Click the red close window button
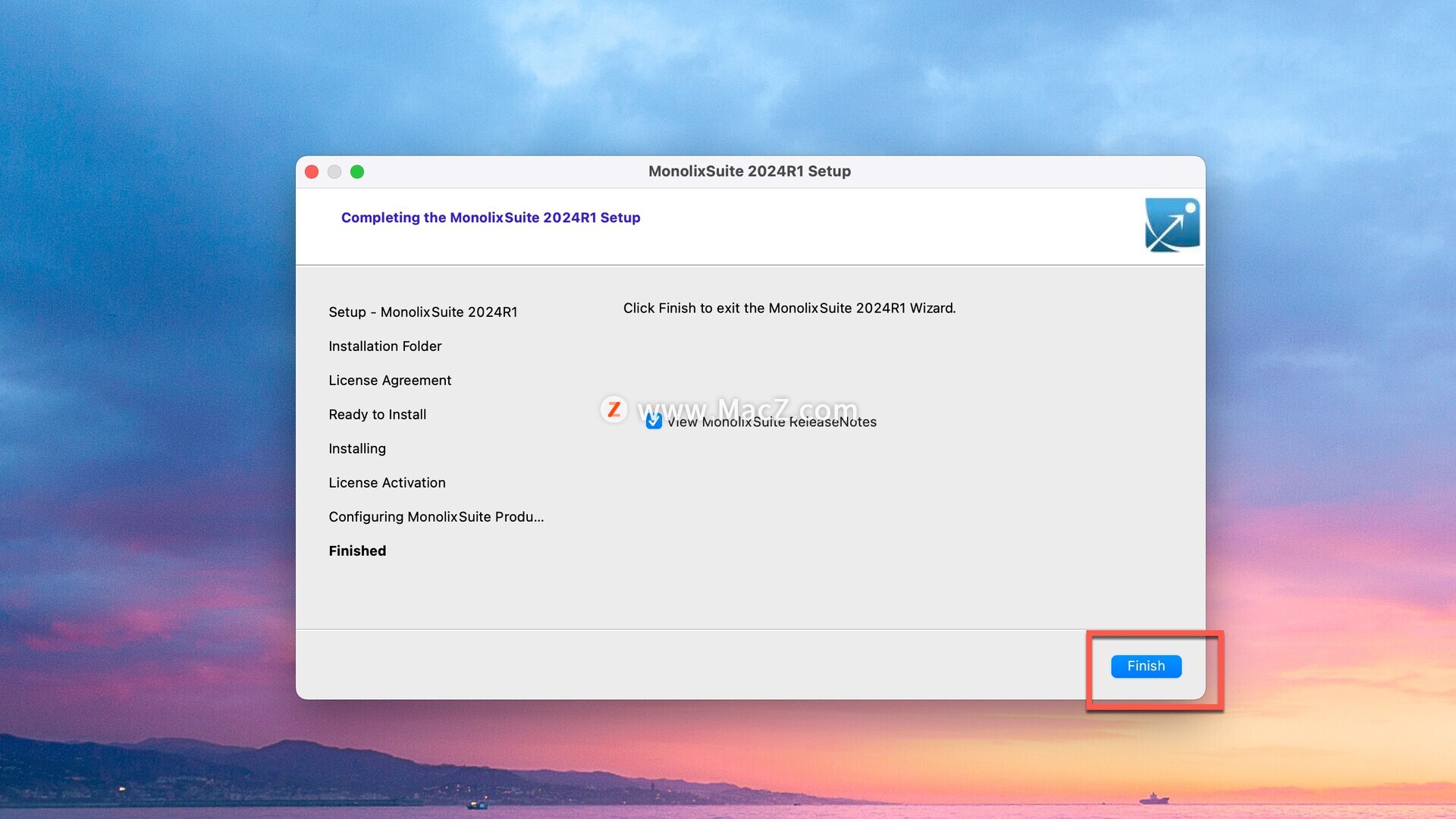The height and width of the screenshot is (819, 1456). [x=312, y=172]
